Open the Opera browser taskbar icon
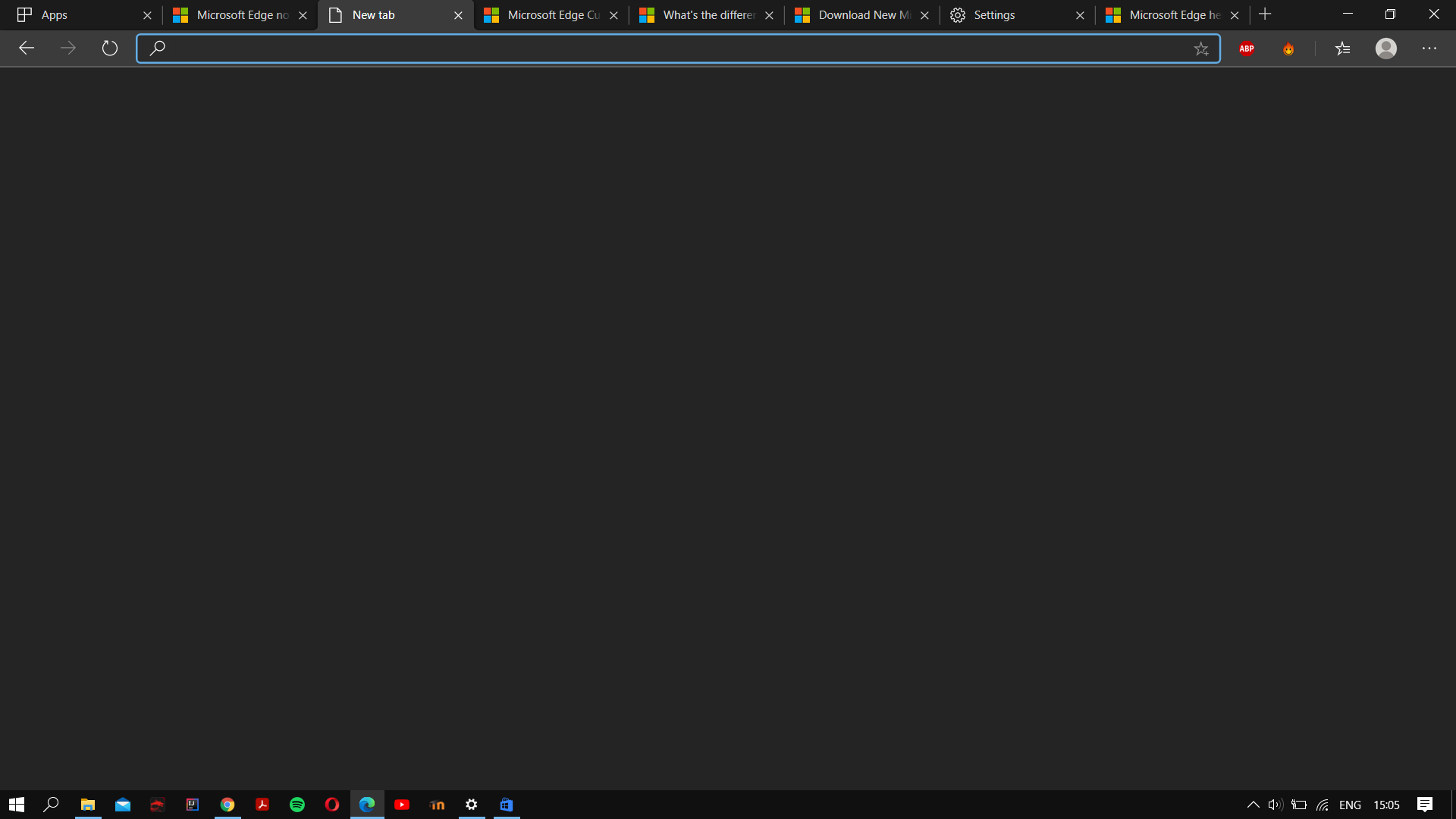Image resolution: width=1456 pixels, height=819 pixels. 332,805
